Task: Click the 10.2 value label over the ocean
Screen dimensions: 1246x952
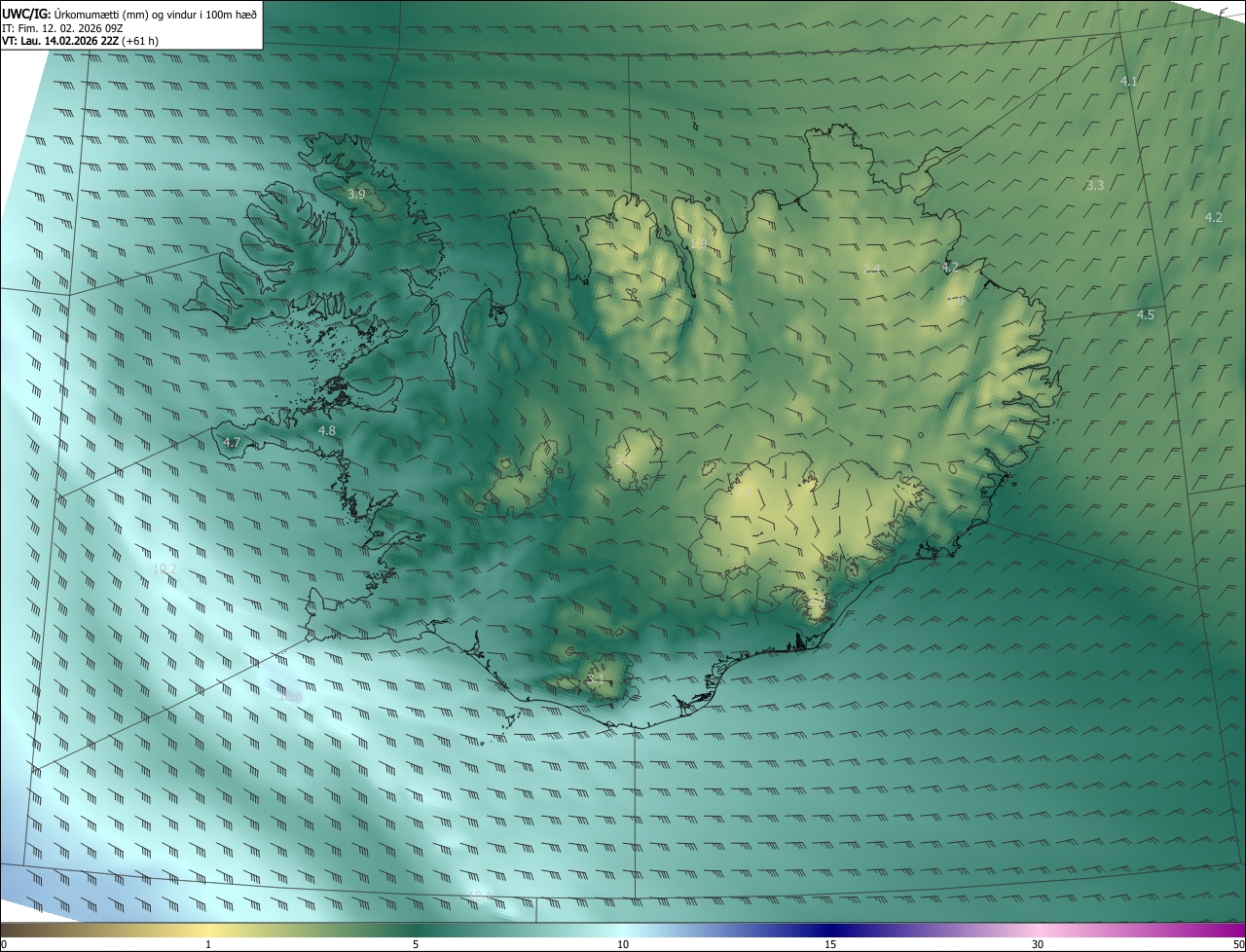Action: tap(165, 568)
